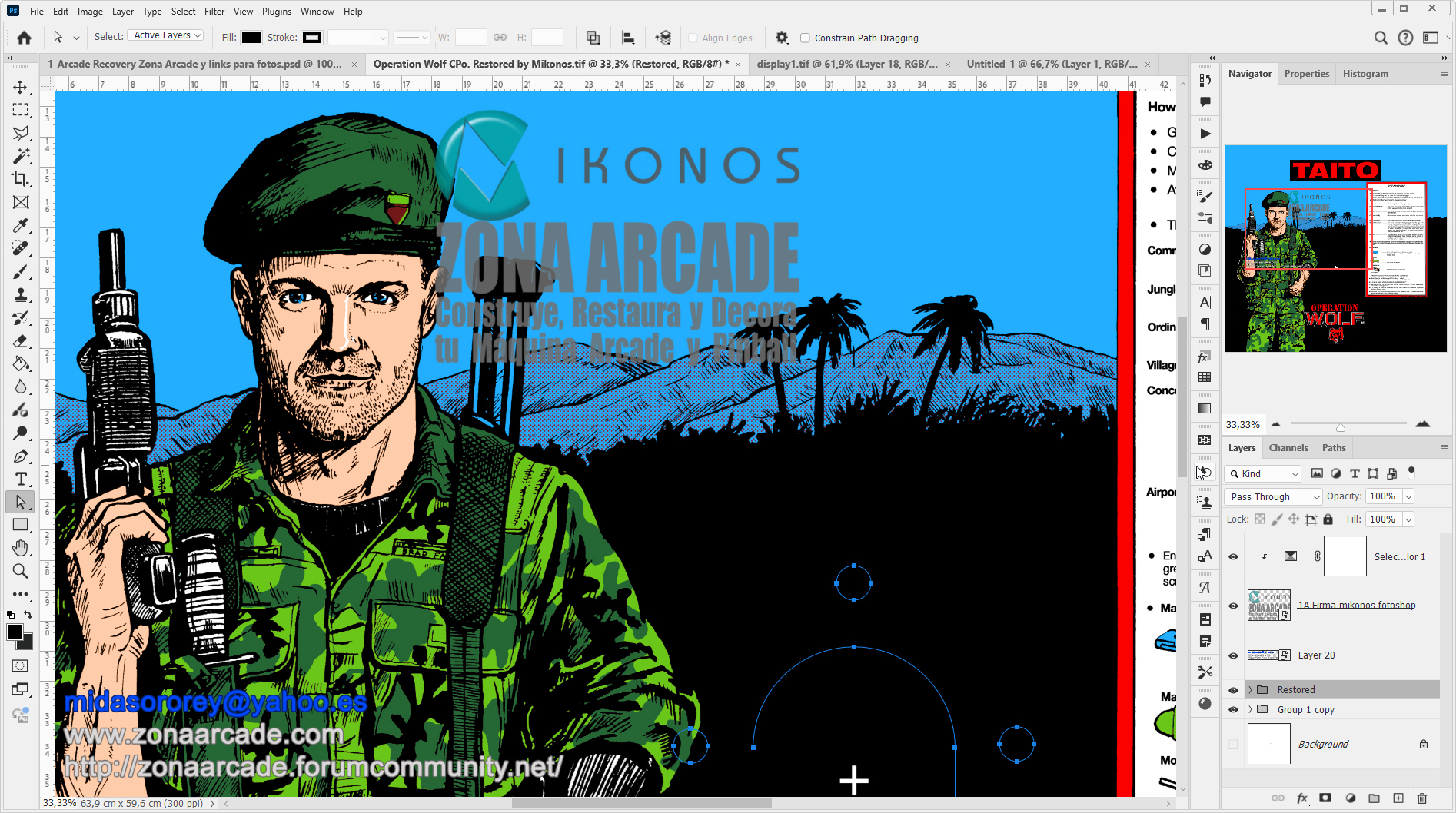Screen dimensions: 1456x813
Task: Open the Pass Through blend mode dropdown
Action: click(1273, 496)
